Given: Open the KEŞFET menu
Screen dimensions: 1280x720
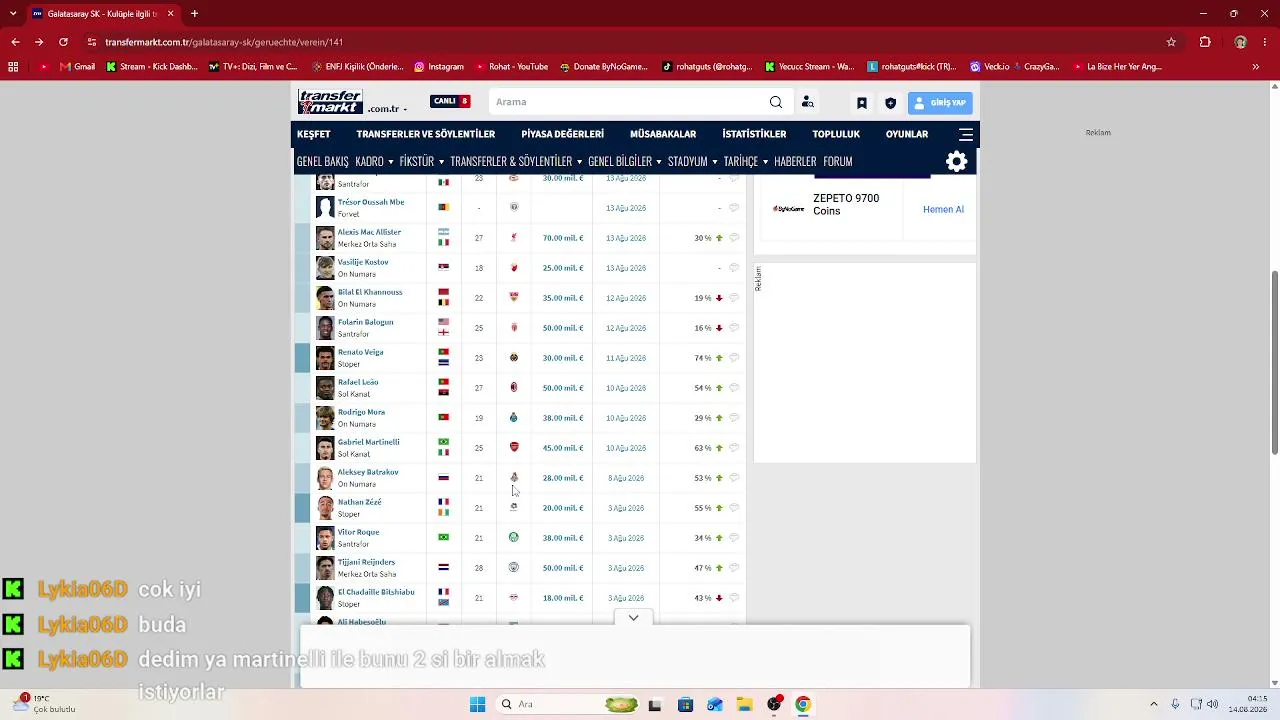Looking at the screenshot, I should (x=313, y=134).
